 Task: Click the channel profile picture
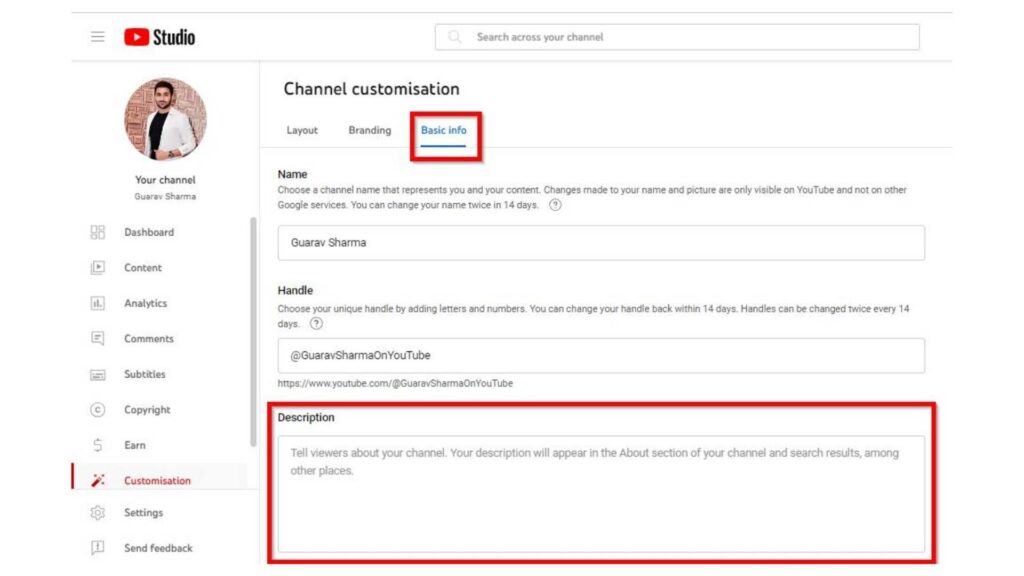[165, 119]
